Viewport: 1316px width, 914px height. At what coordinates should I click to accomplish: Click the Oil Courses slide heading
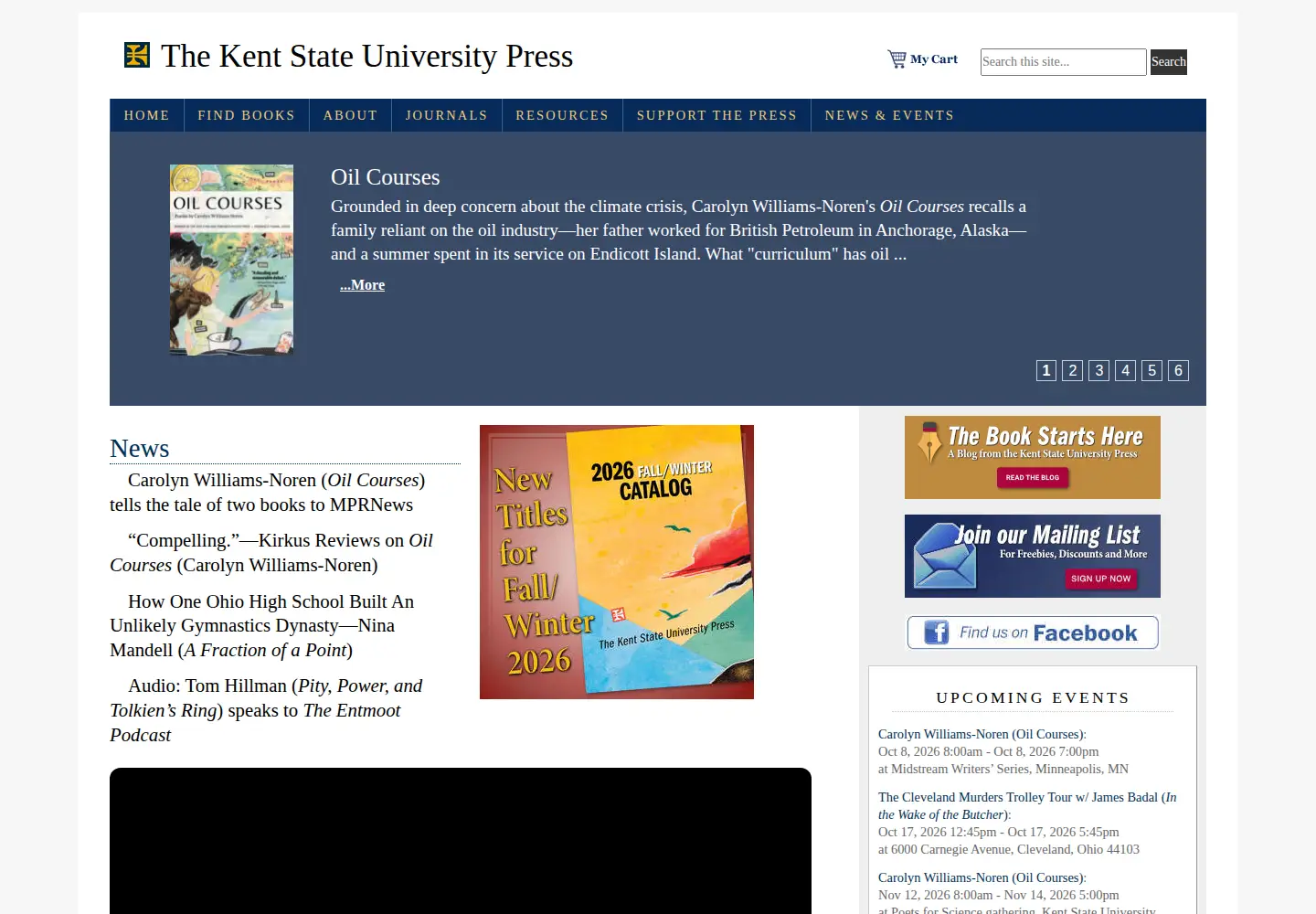pos(386,177)
